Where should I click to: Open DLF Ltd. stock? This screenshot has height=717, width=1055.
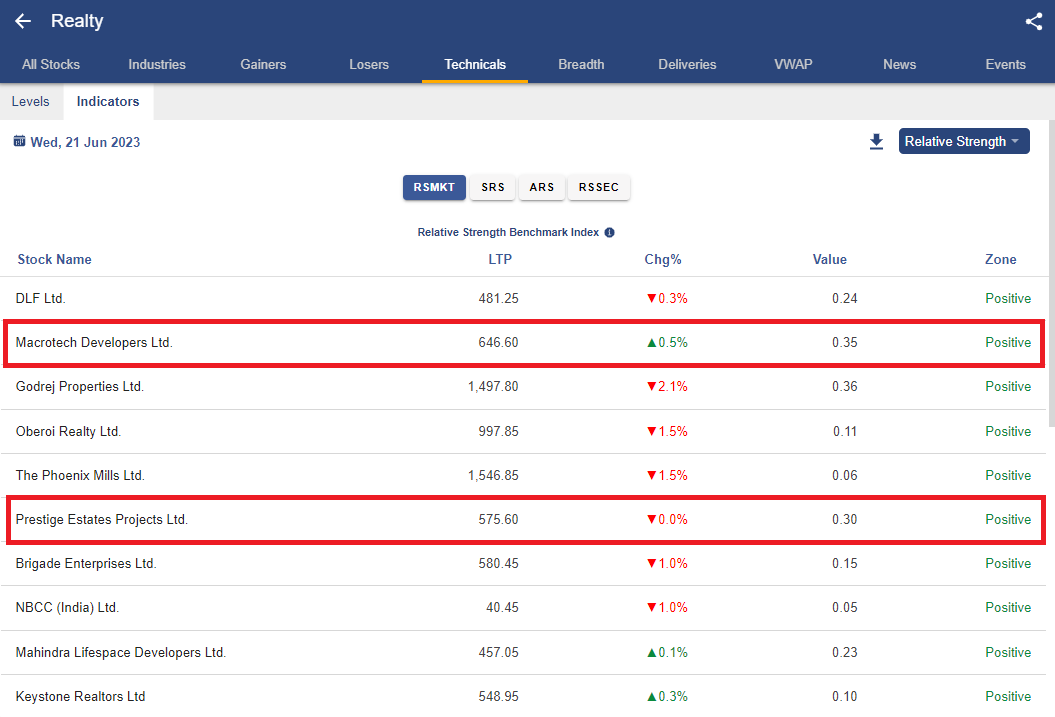[40, 299]
